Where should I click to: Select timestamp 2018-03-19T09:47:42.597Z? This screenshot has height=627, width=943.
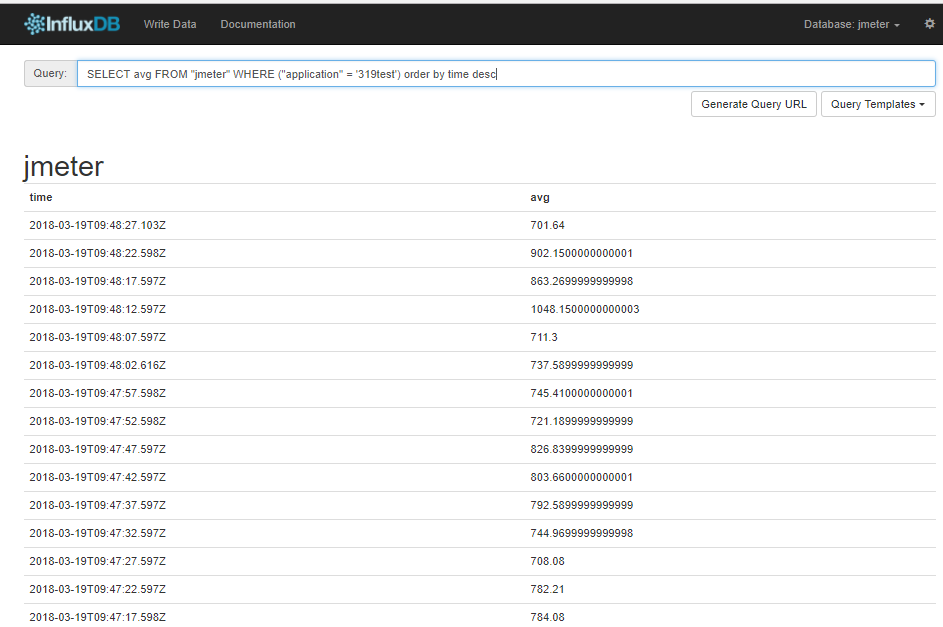[x=97, y=477]
